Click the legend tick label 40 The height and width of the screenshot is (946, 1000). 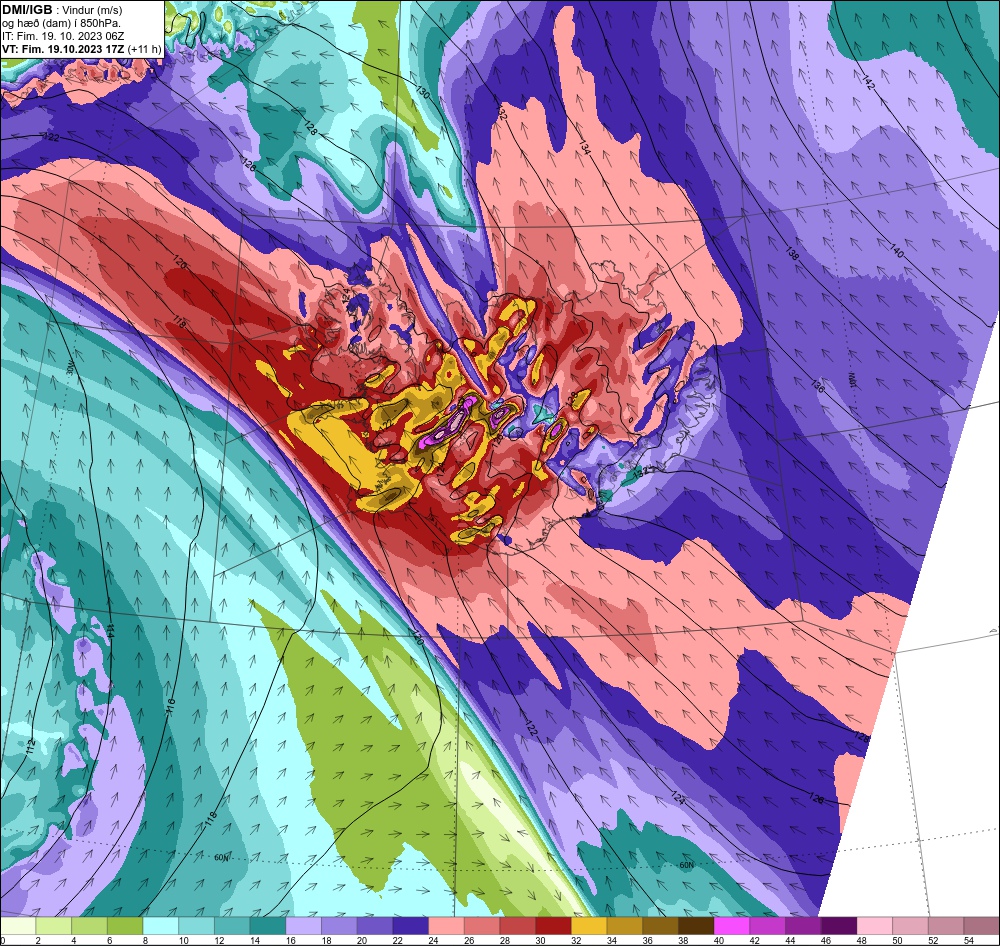coord(719,940)
